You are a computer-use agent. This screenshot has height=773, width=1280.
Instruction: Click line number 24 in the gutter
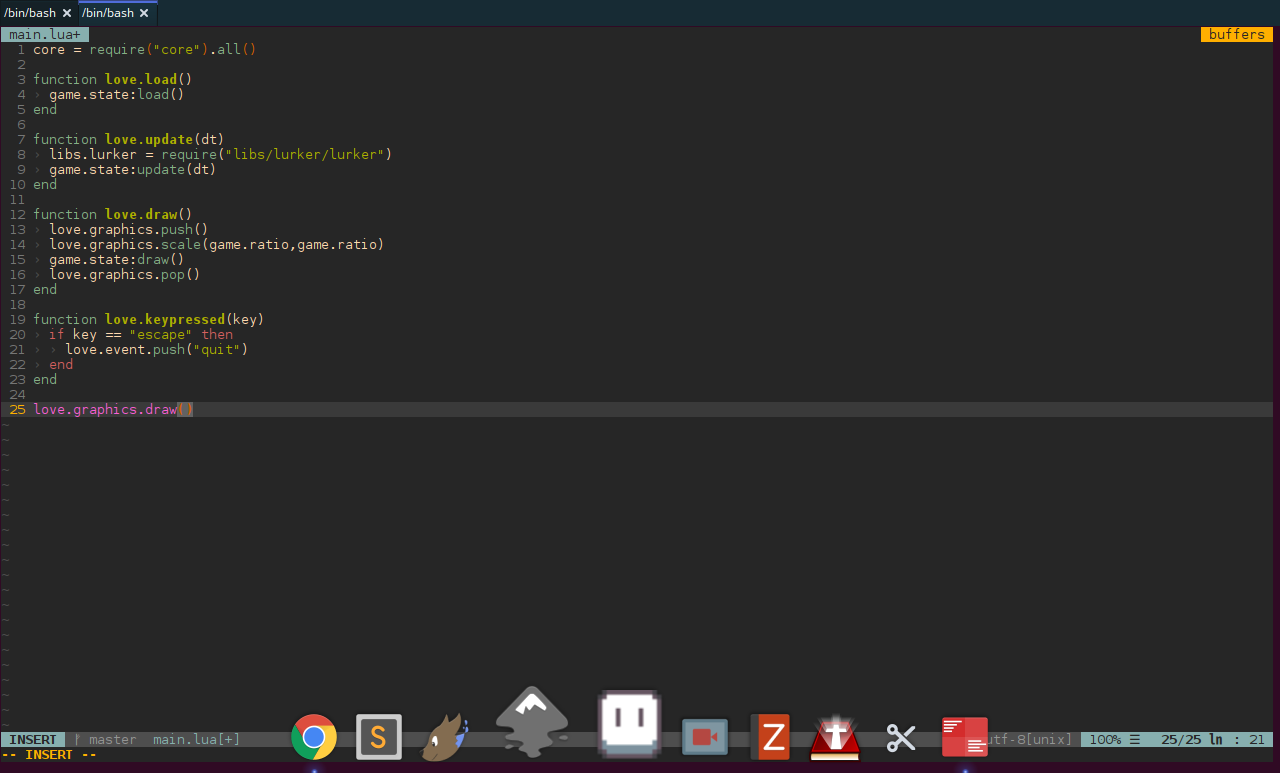click(x=17, y=394)
